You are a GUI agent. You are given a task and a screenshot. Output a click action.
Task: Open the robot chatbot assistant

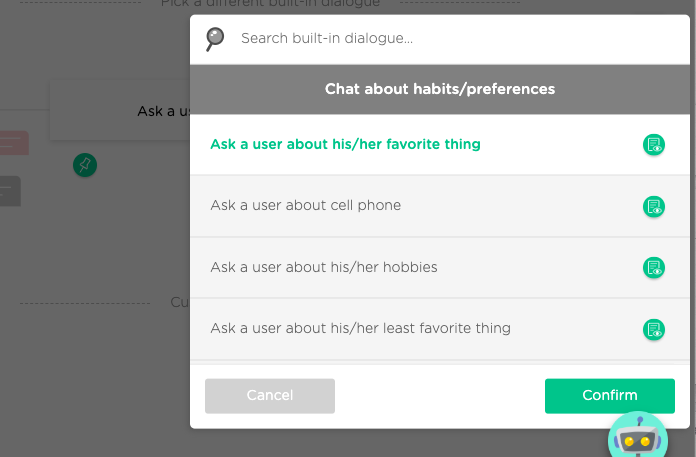[638, 437]
